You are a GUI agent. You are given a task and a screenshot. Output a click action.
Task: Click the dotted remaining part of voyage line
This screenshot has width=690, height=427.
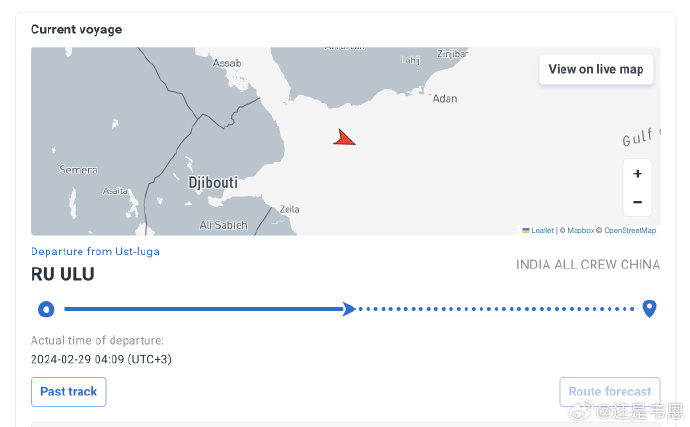click(x=496, y=309)
